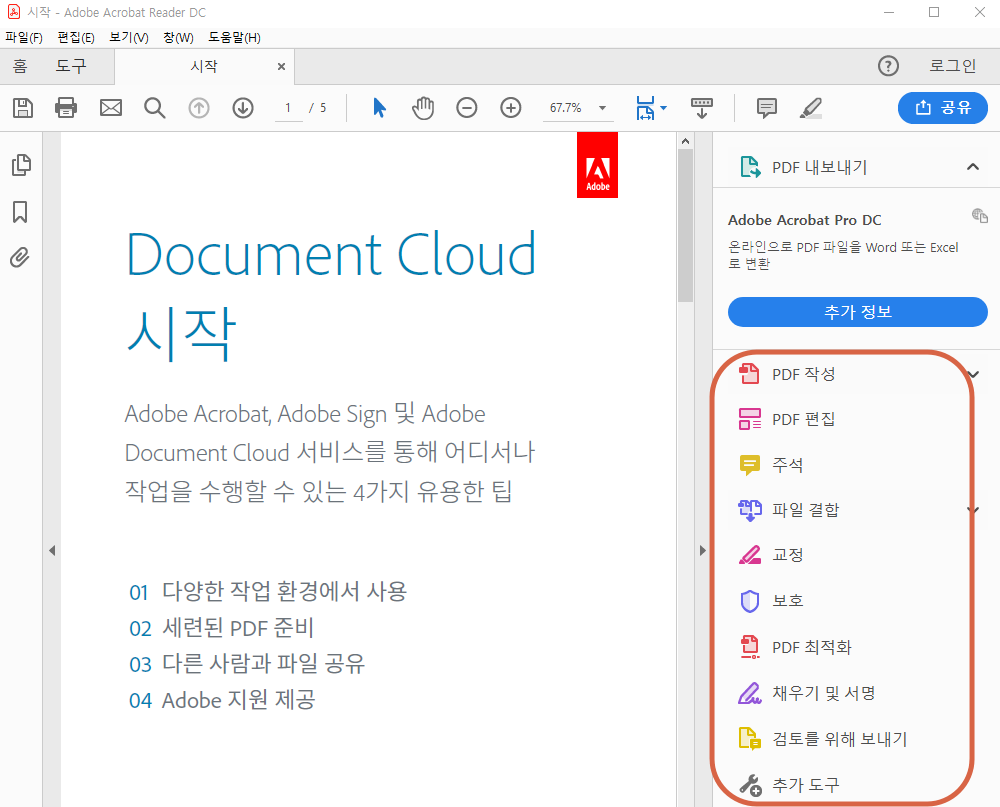Viewport: 1000px width, 807px height.
Task: Open the zoom percentage dropdown arrow
Action: pos(602,108)
